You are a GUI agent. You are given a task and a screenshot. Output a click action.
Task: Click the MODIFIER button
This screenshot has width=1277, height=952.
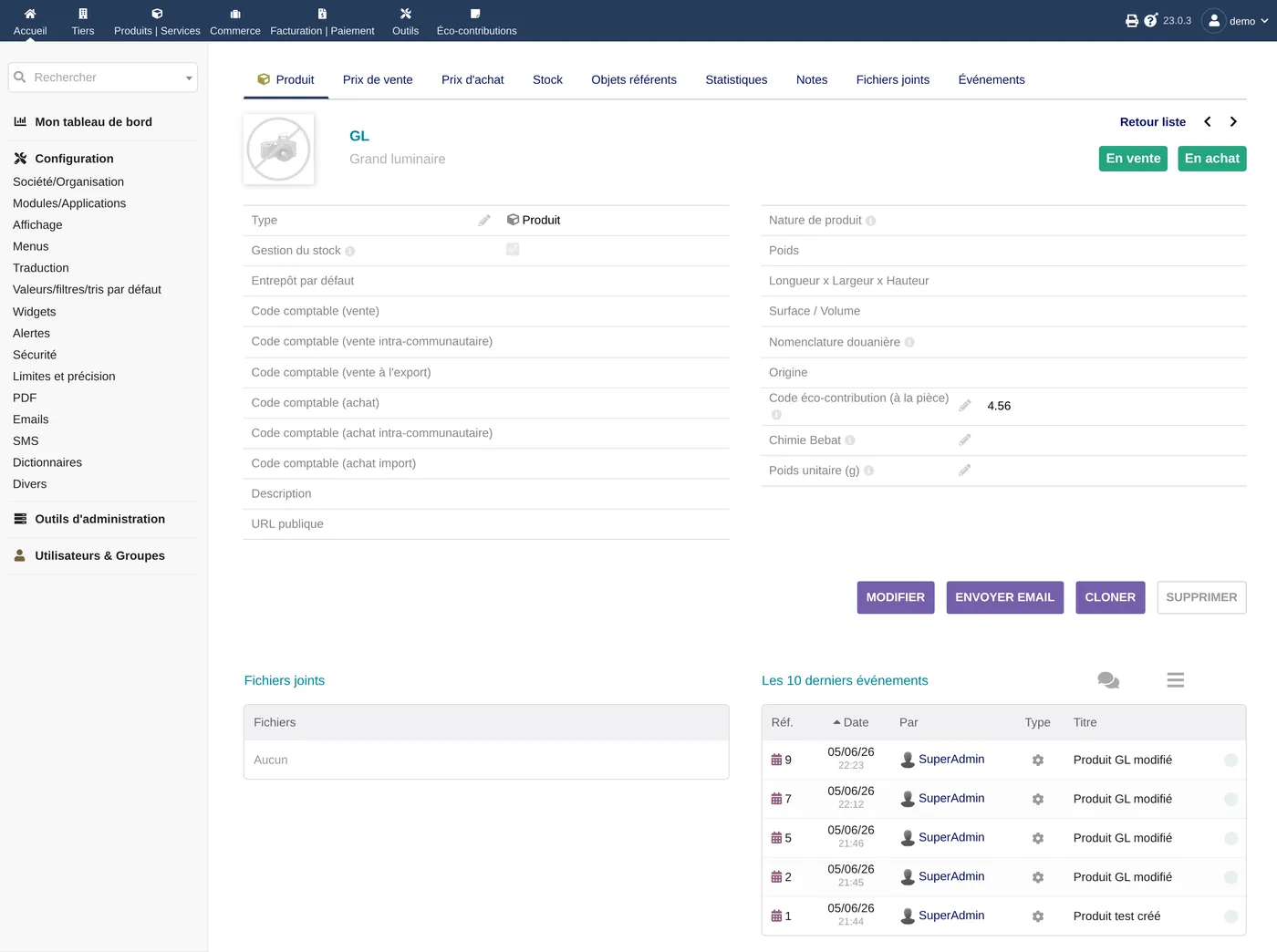coord(896,597)
